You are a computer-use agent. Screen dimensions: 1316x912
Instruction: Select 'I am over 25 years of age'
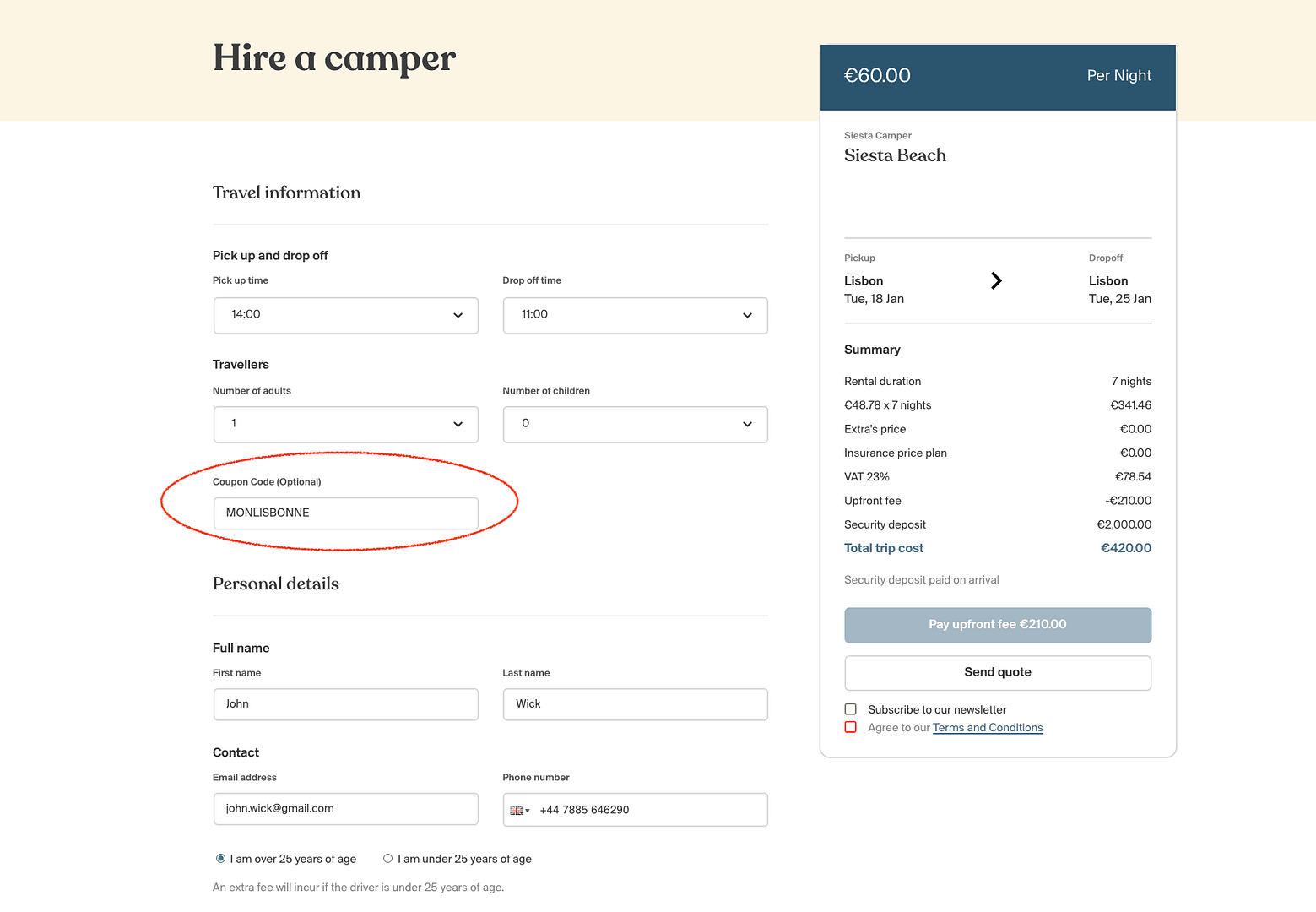221,859
